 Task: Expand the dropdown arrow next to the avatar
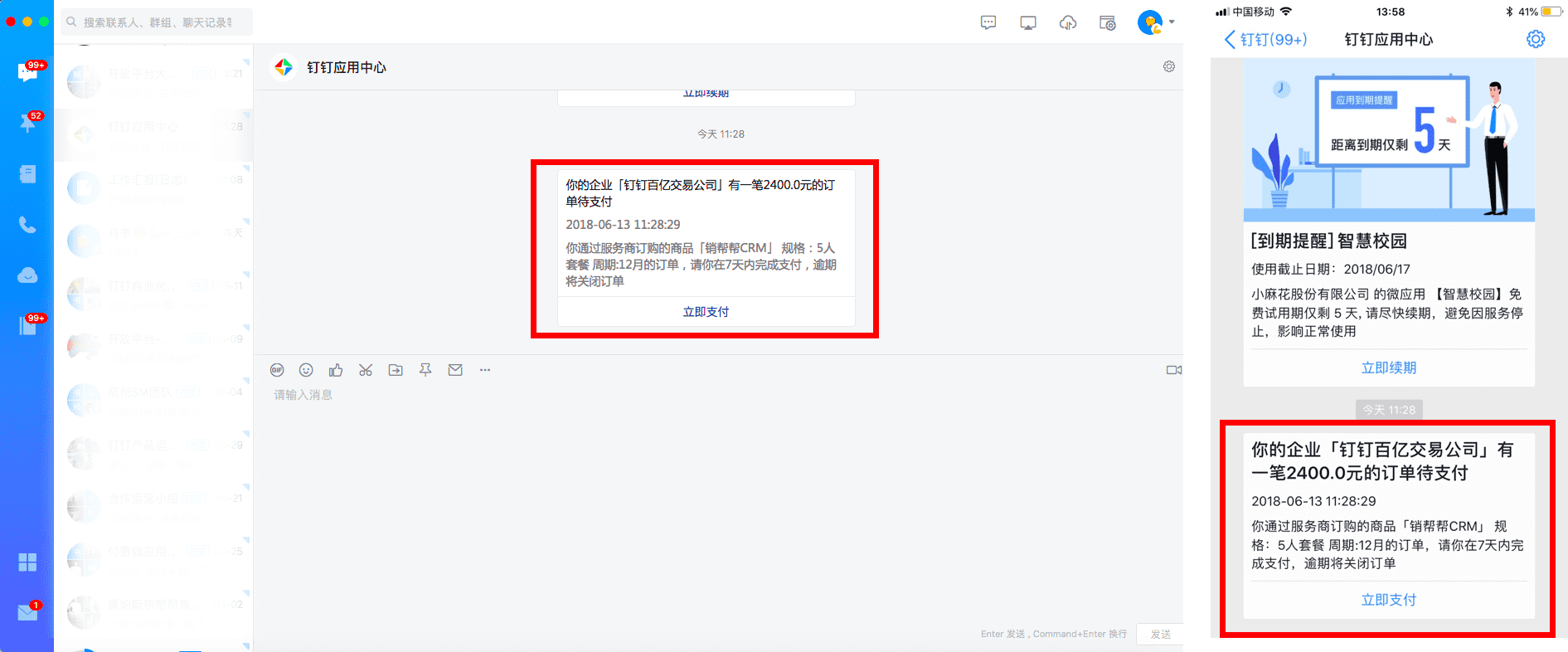[1172, 22]
